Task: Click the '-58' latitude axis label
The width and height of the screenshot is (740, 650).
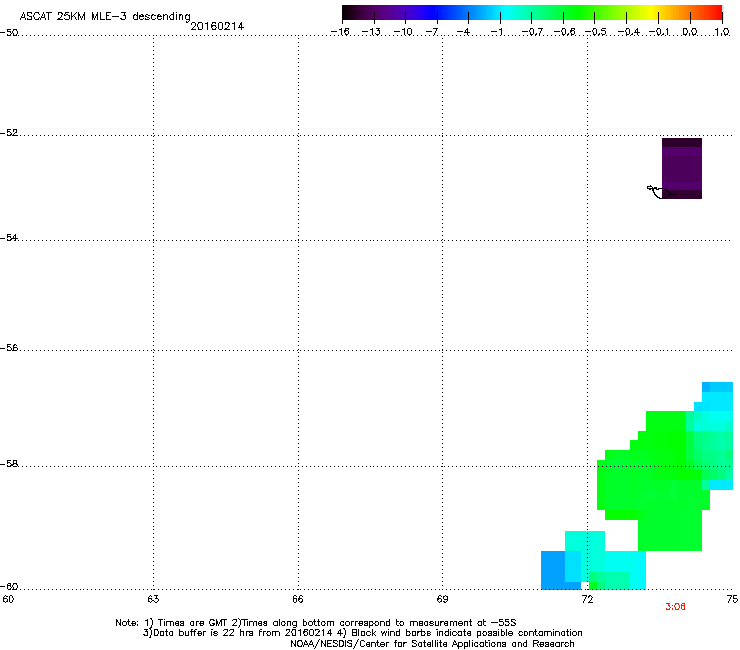Action: click(9, 464)
